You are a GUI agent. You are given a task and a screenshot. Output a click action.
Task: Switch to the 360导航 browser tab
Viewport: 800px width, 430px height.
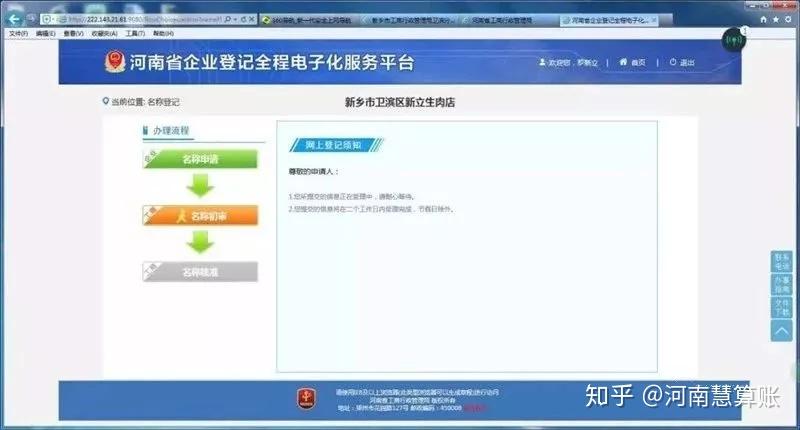(x=308, y=20)
